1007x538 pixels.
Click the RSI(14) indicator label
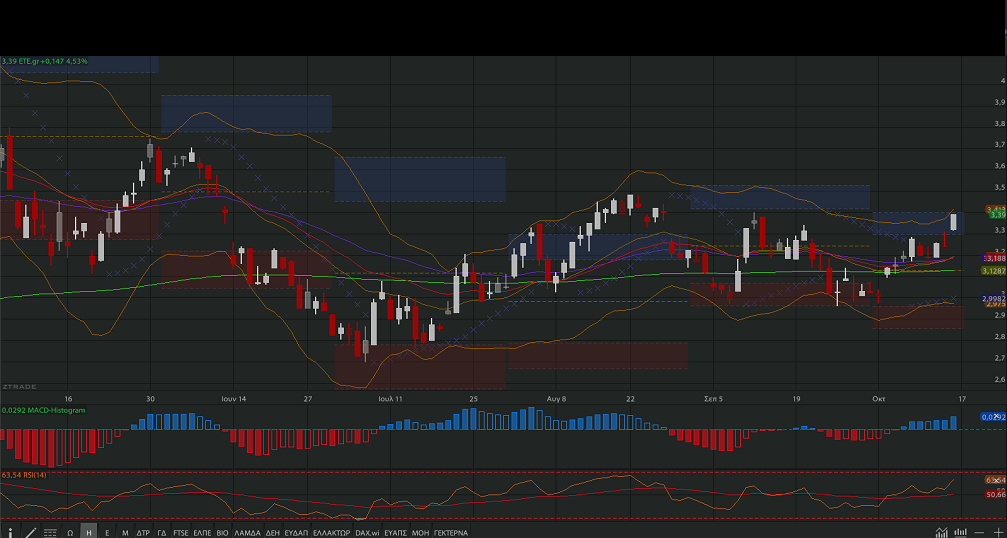tap(24, 474)
